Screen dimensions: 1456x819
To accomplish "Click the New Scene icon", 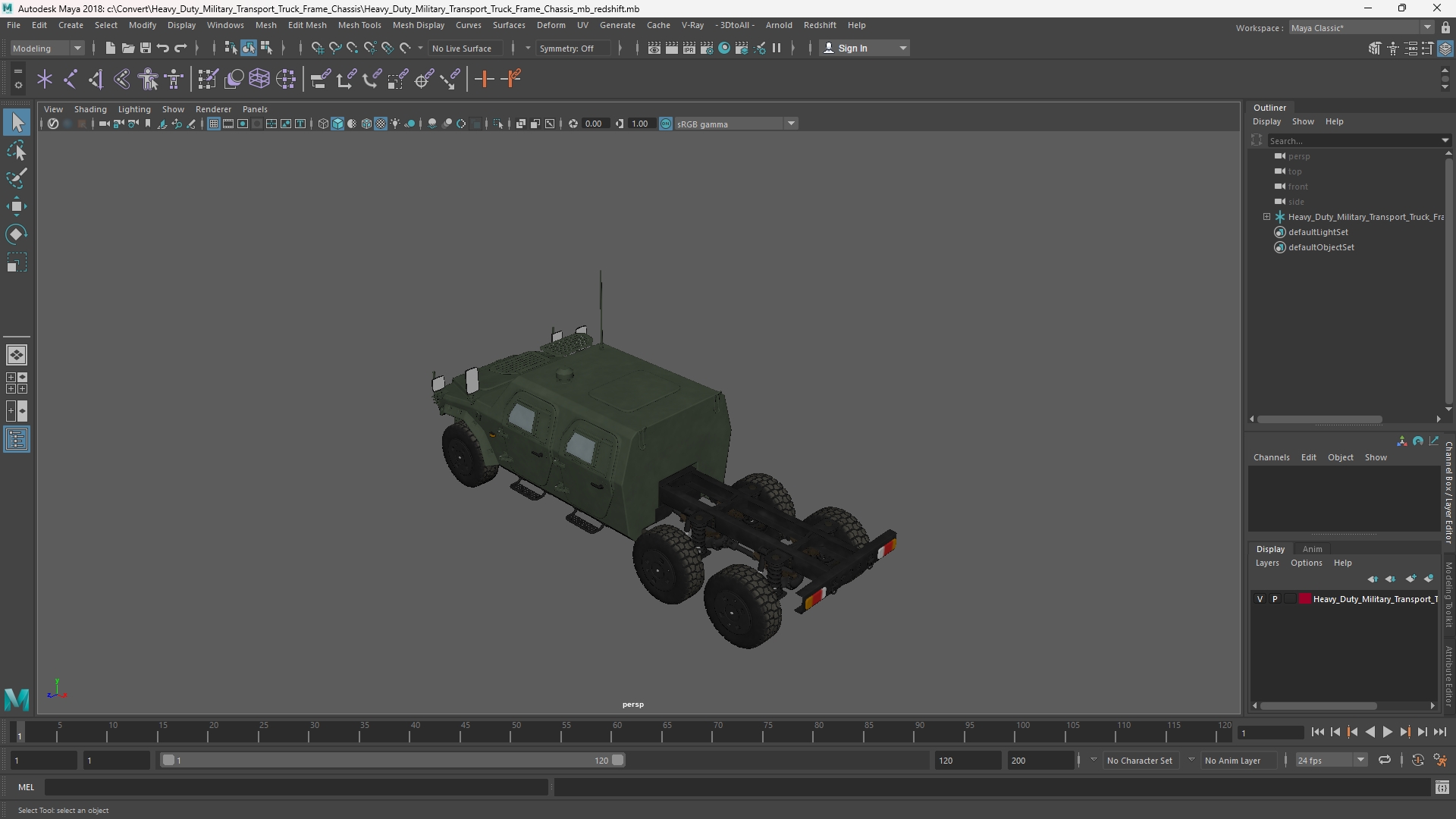I will point(110,48).
